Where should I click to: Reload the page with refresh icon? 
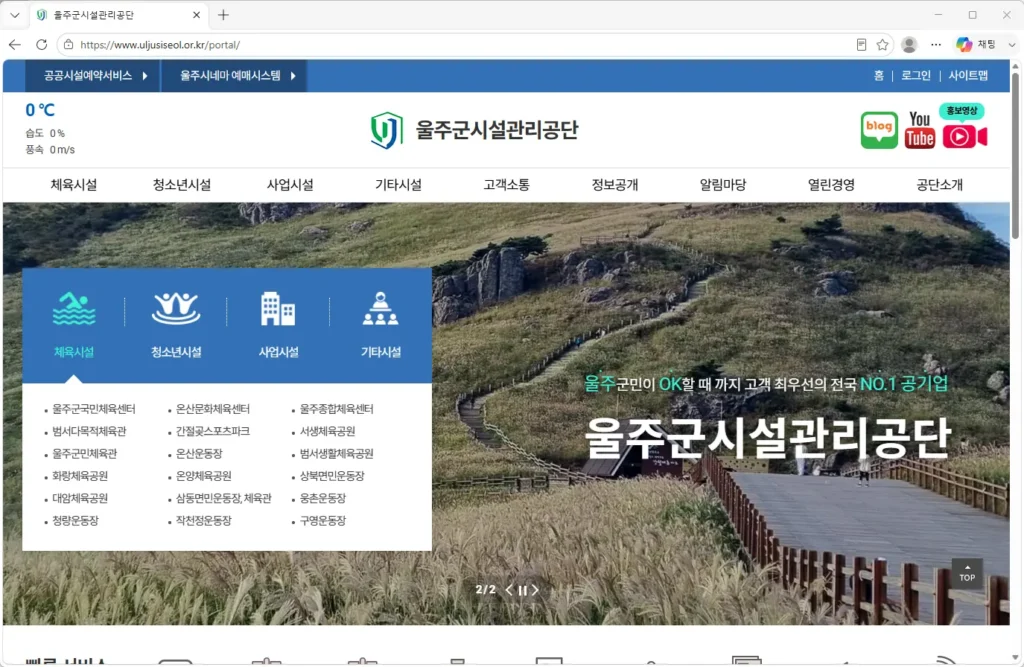[42, 44]
